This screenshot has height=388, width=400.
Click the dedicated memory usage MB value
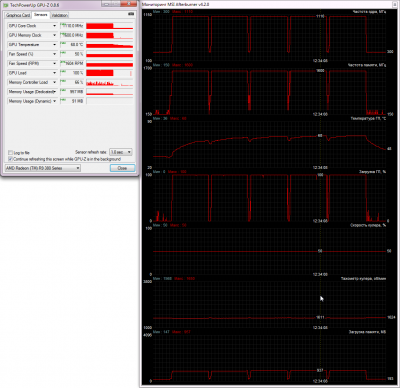(x=72, y=91)
